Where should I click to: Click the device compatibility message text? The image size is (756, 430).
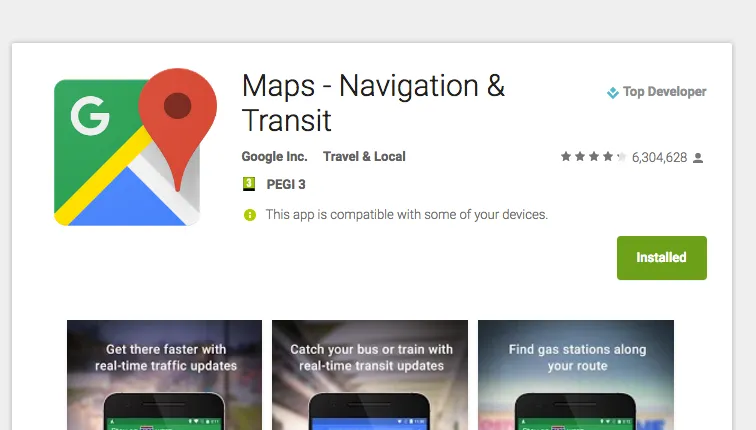point(406,215)
